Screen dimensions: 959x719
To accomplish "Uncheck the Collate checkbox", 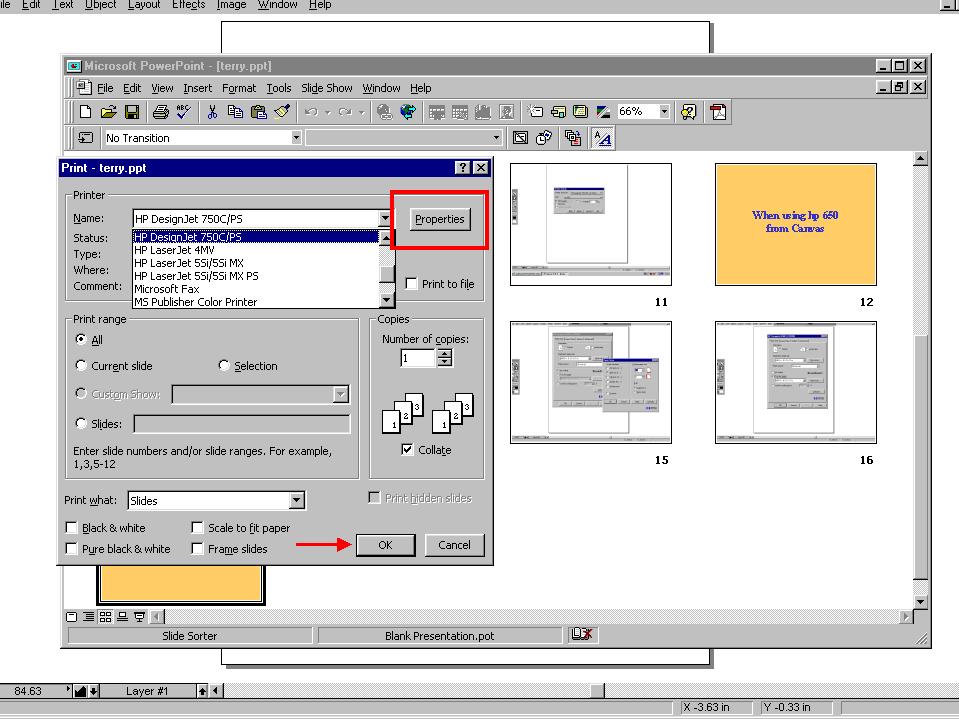I will 407,449.
